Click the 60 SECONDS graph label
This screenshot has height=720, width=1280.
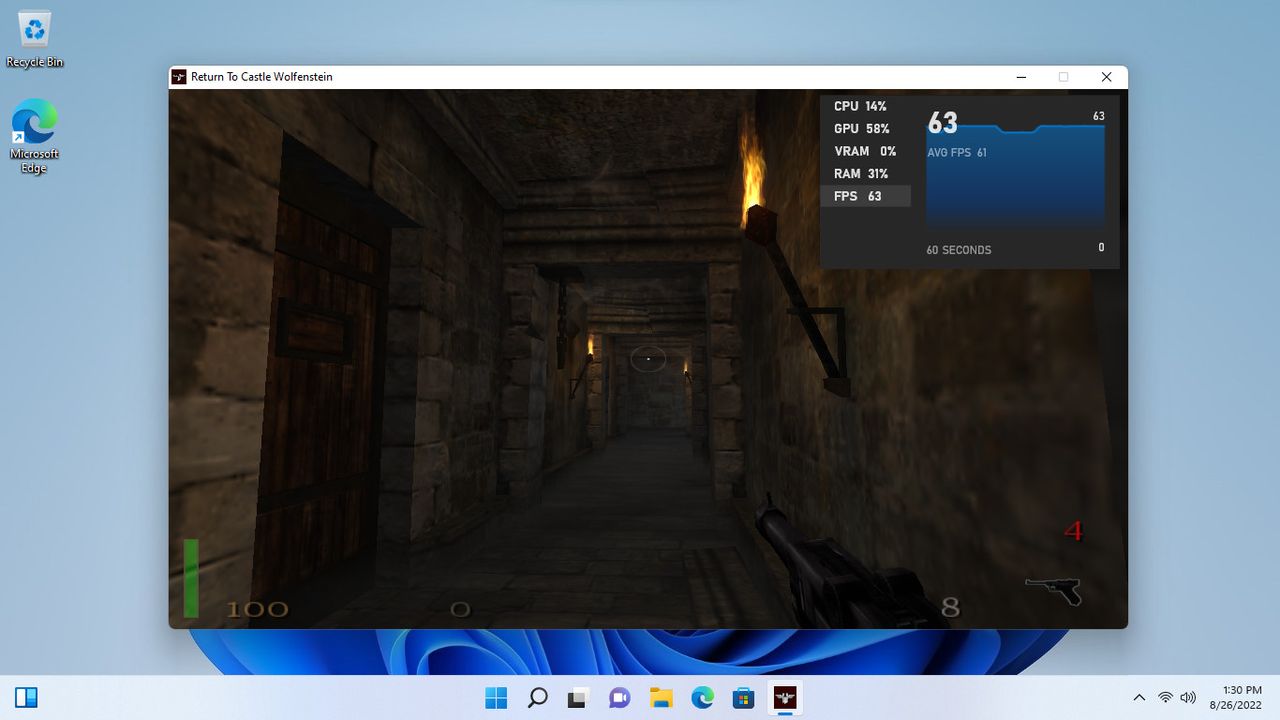[x=959, y=250]
